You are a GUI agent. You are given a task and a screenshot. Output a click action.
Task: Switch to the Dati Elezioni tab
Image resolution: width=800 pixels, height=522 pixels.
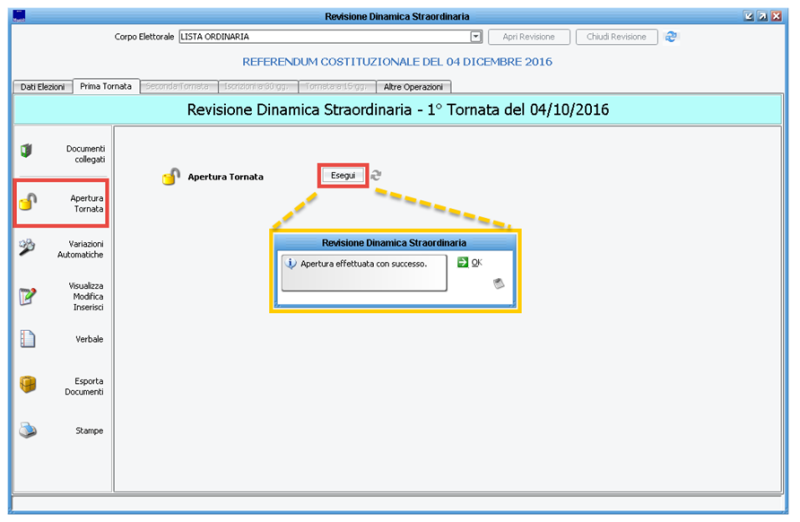point(42,87)
